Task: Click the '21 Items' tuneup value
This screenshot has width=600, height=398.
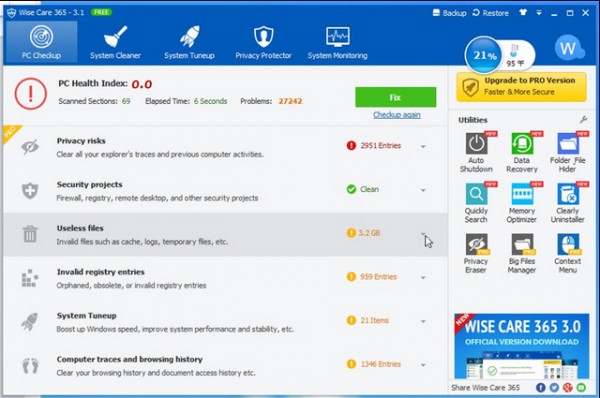Action: (374, 320)
